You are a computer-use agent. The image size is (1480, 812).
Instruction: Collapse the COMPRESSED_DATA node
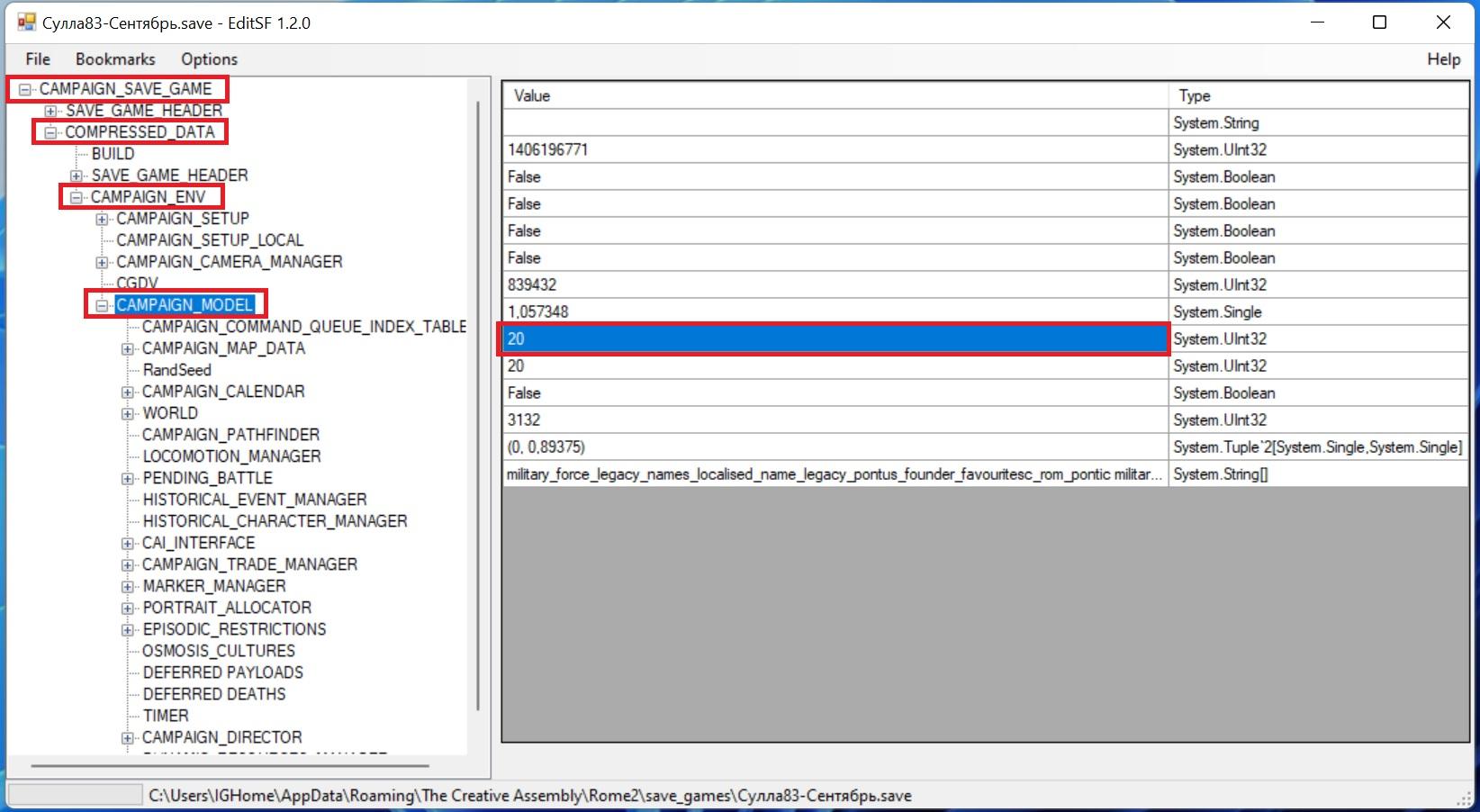[51, 133]
